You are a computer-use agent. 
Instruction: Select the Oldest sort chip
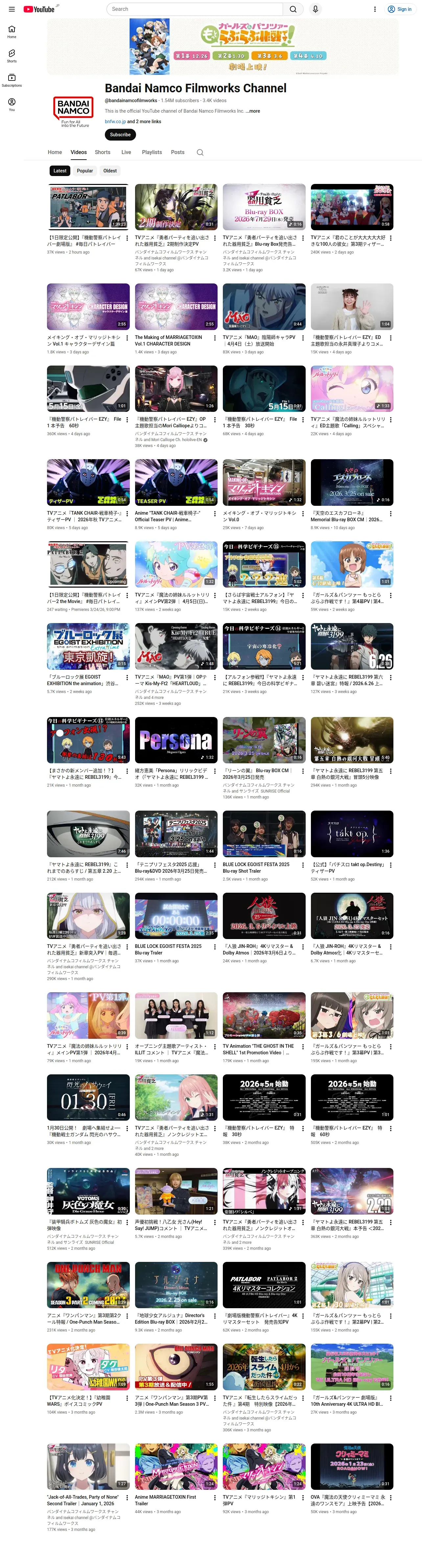coord(110,171)
